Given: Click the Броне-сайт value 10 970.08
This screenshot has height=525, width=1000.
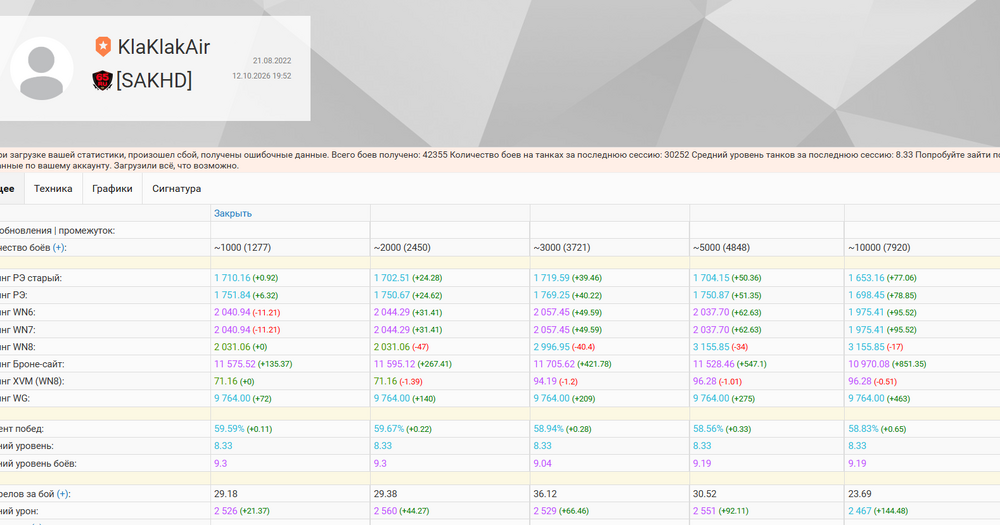Looking at the screenshot, I should pos(869,364).
